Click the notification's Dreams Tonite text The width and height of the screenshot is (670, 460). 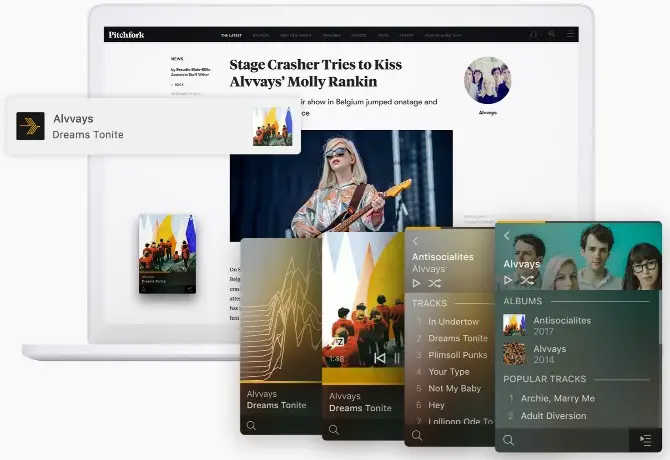88,135
